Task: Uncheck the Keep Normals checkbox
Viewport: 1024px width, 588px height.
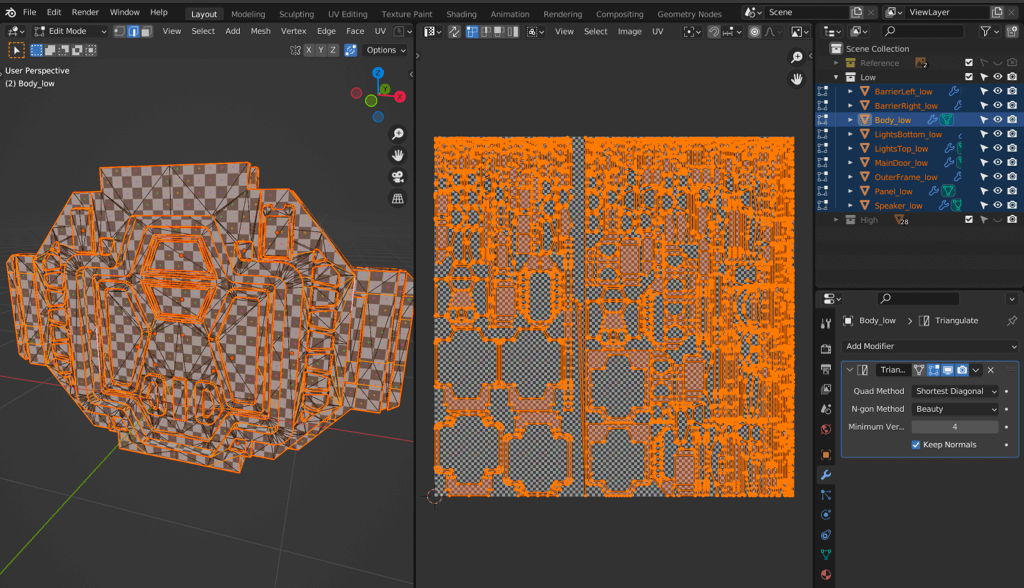Action: (x=916, y=445)
